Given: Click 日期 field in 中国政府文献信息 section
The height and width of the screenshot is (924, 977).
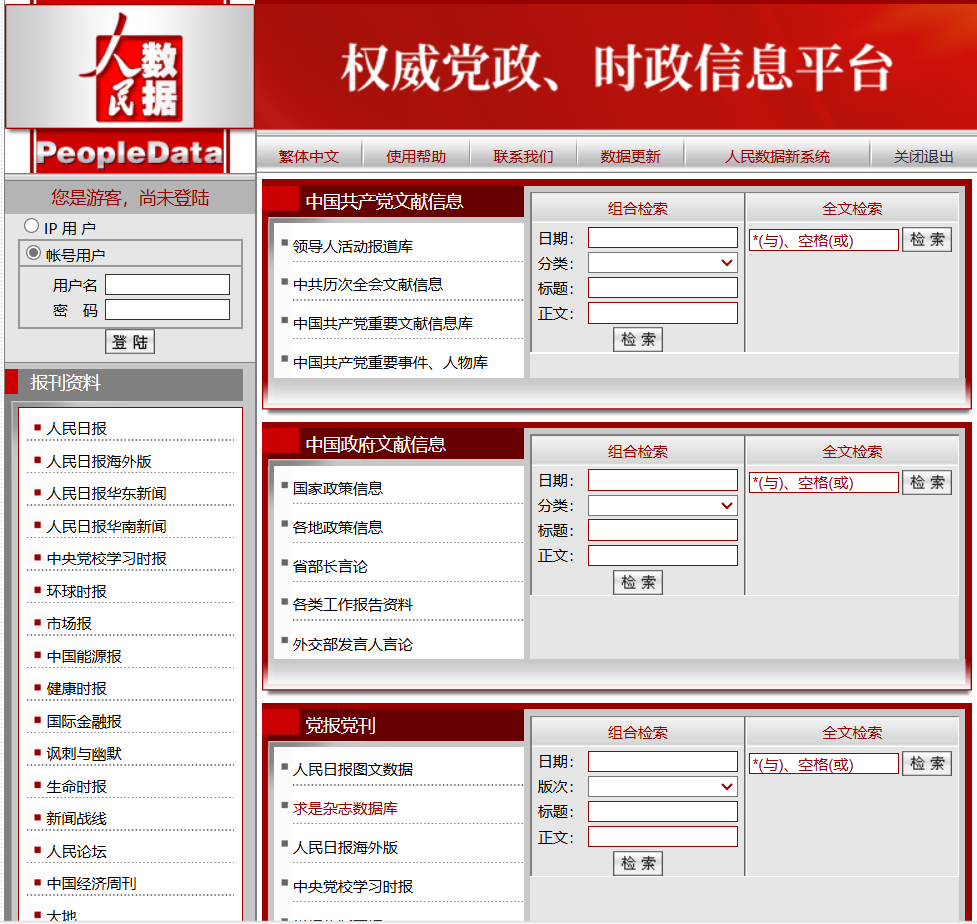Looking at the screenshot, I should point(663,480).
